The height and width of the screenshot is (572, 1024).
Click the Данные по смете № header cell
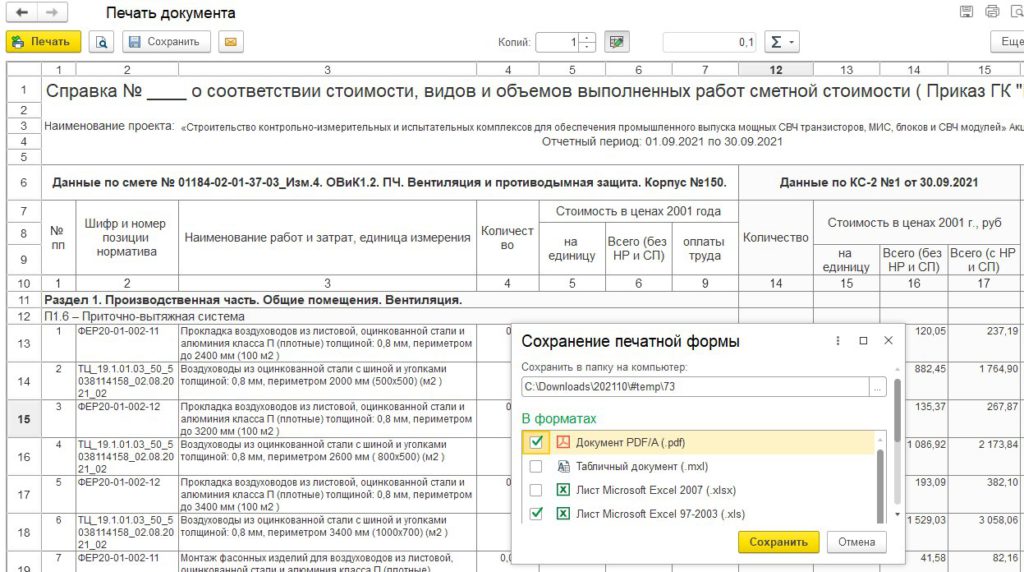pos(390,183)
